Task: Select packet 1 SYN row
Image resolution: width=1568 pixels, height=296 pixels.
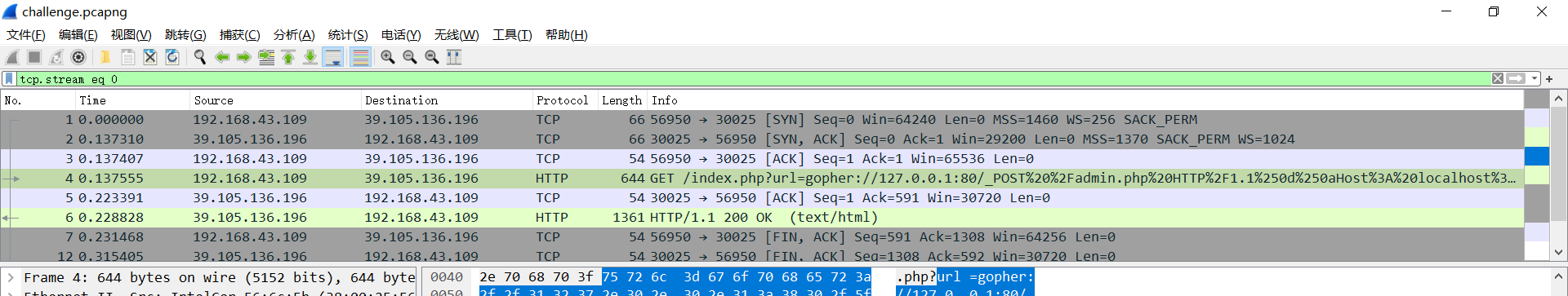Action: tap(762, 120)
